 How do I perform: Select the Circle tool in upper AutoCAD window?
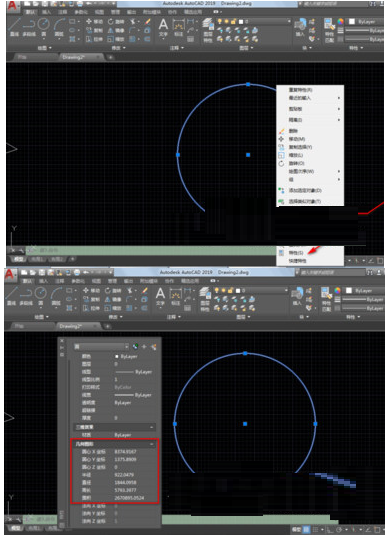pyautogui.click(x=43, y=27)
